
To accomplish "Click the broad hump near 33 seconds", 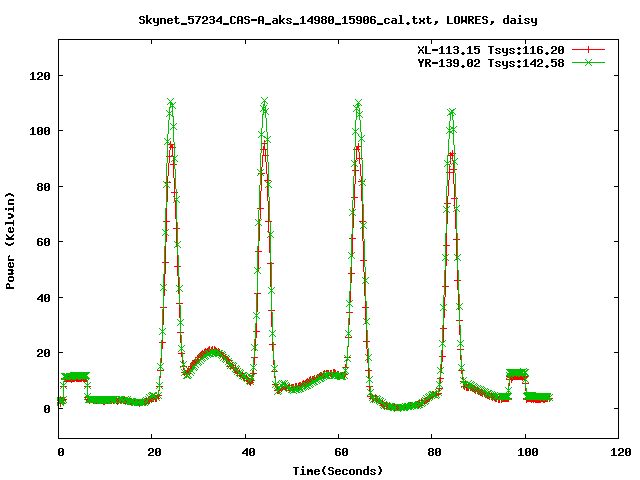I will pos(211,351).
